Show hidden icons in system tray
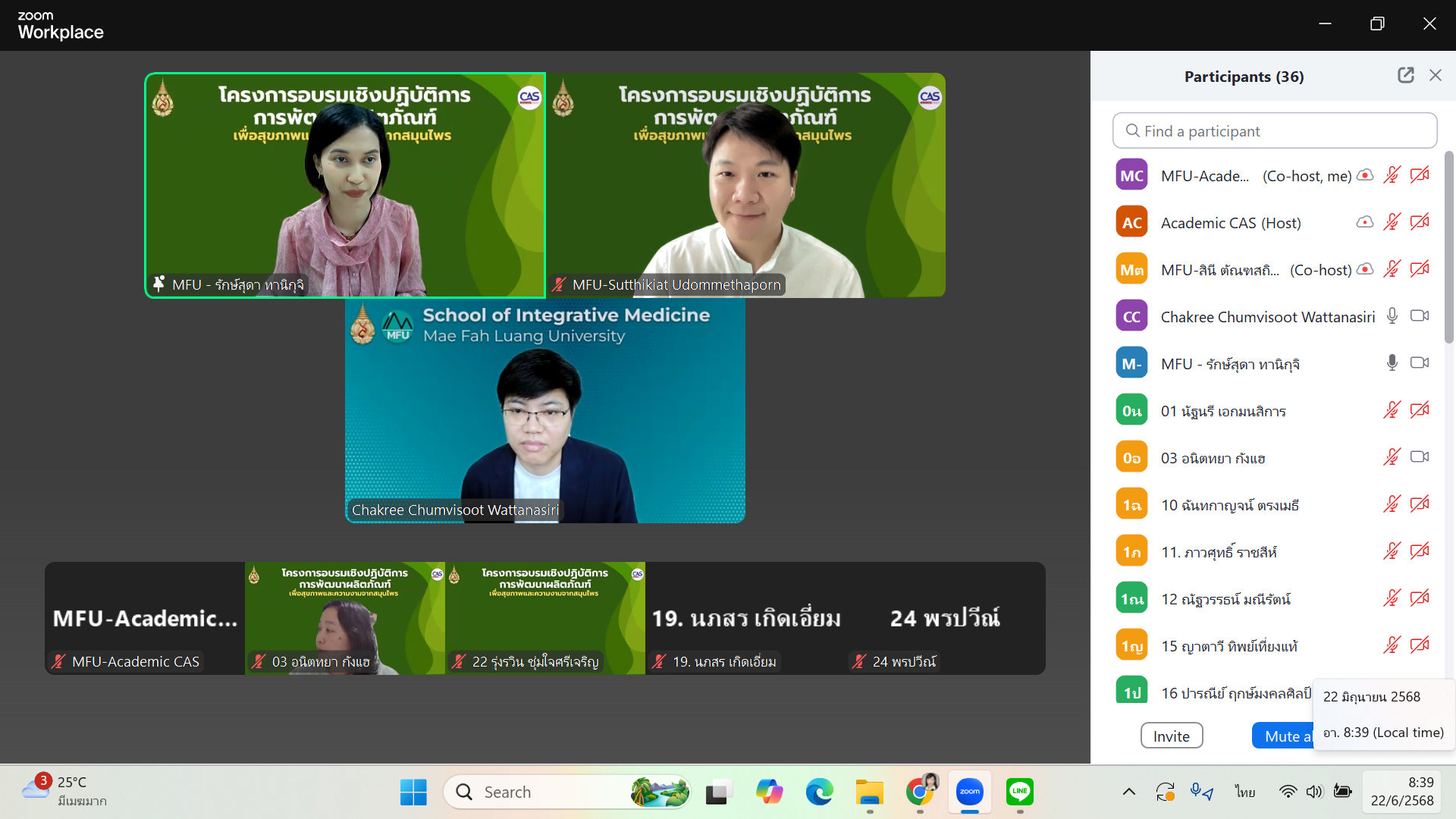 coord(1129,792)
